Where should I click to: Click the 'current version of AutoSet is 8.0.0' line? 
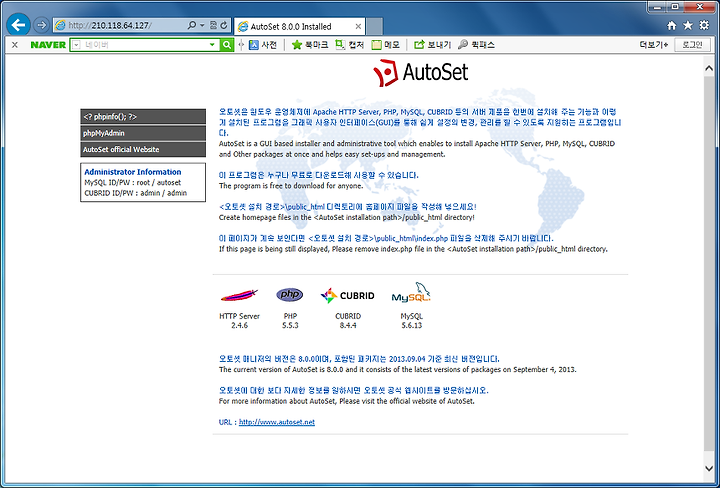397,370
